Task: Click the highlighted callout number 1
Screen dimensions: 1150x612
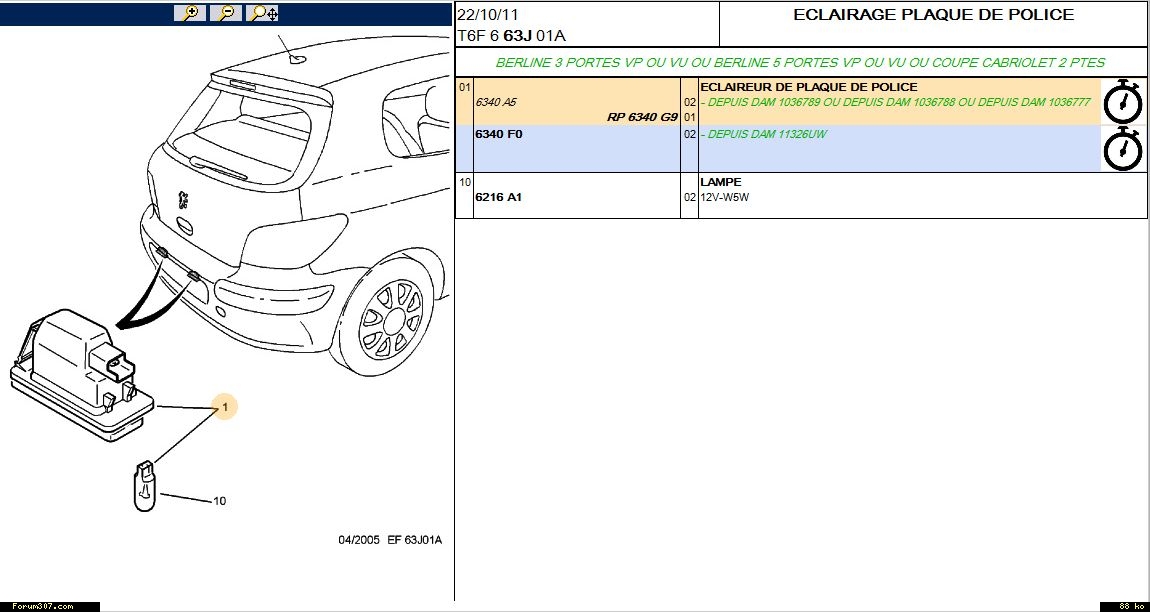Action: (226, 407)
